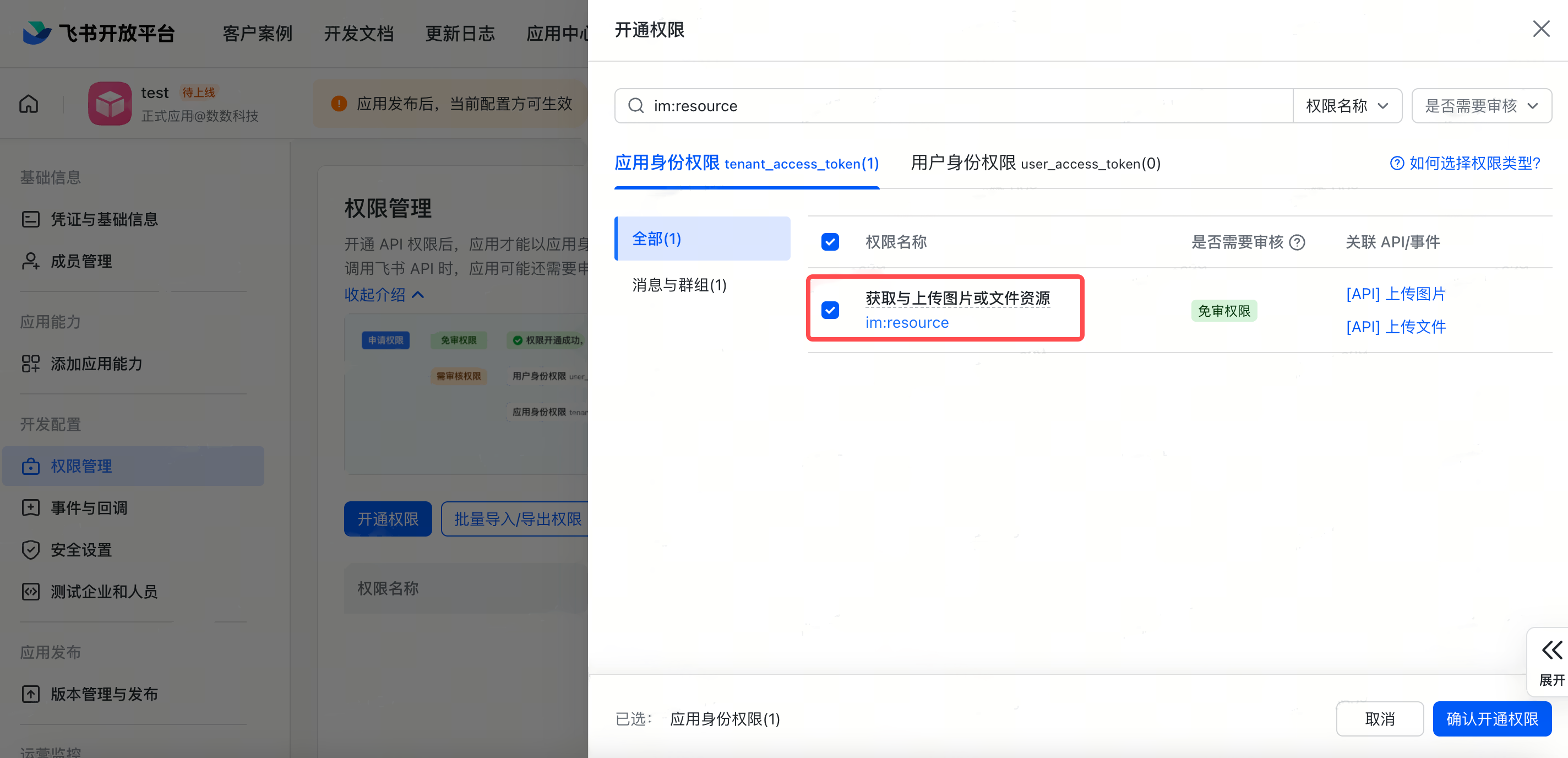Click the 免审权限 tag in permission row

(1223, 311)
